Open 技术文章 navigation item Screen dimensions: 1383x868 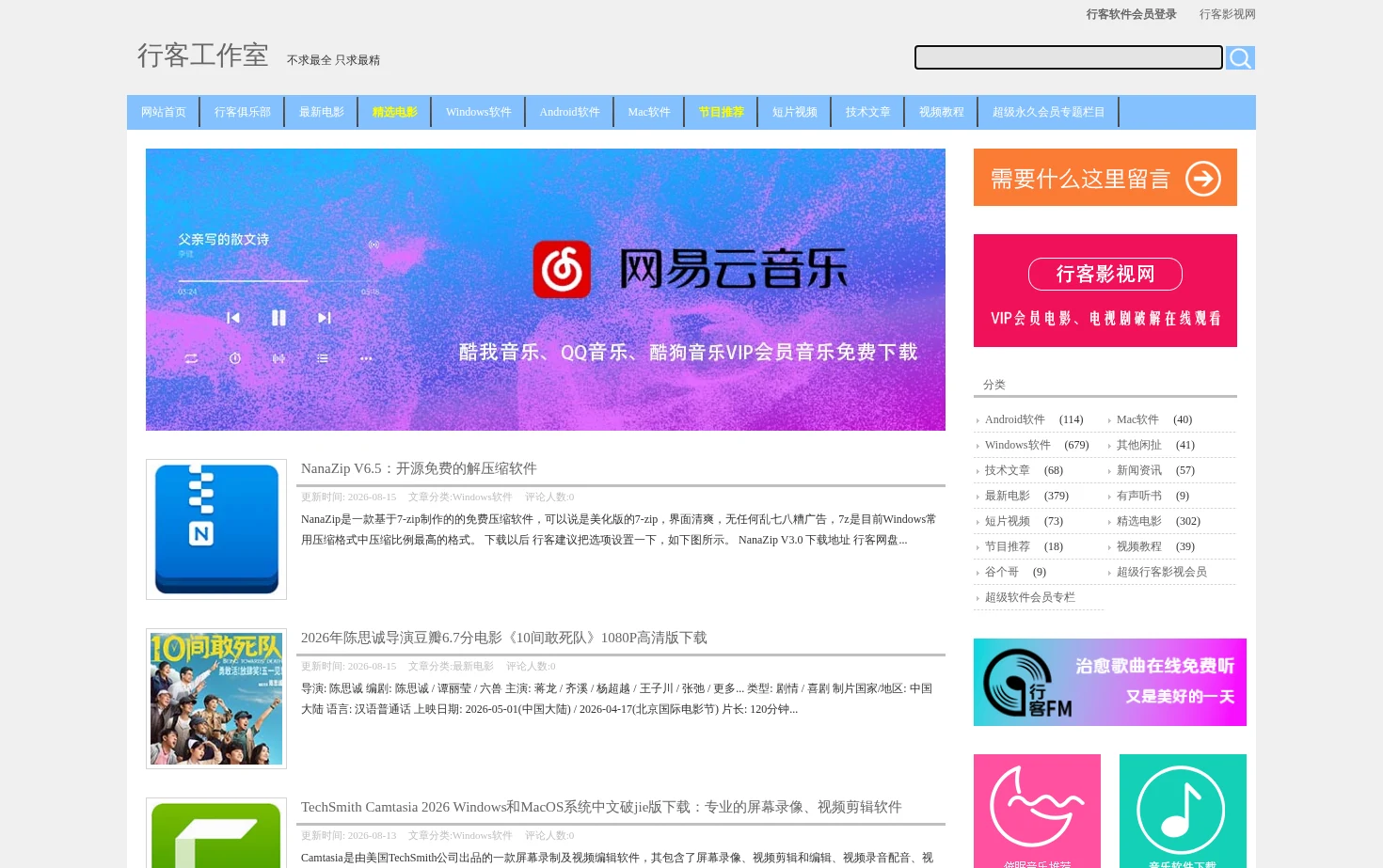868,112
